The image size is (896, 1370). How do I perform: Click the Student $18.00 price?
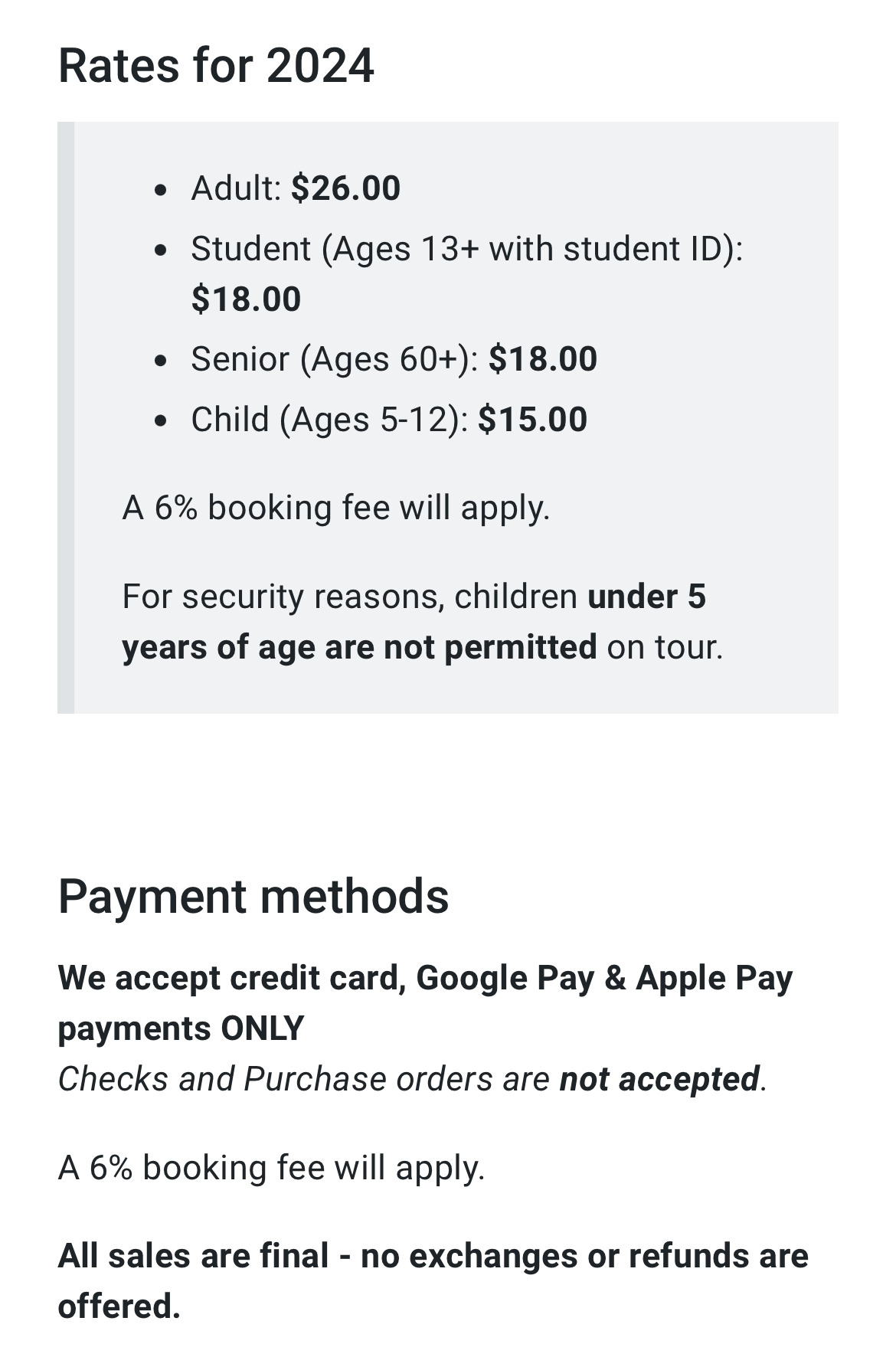246,299
